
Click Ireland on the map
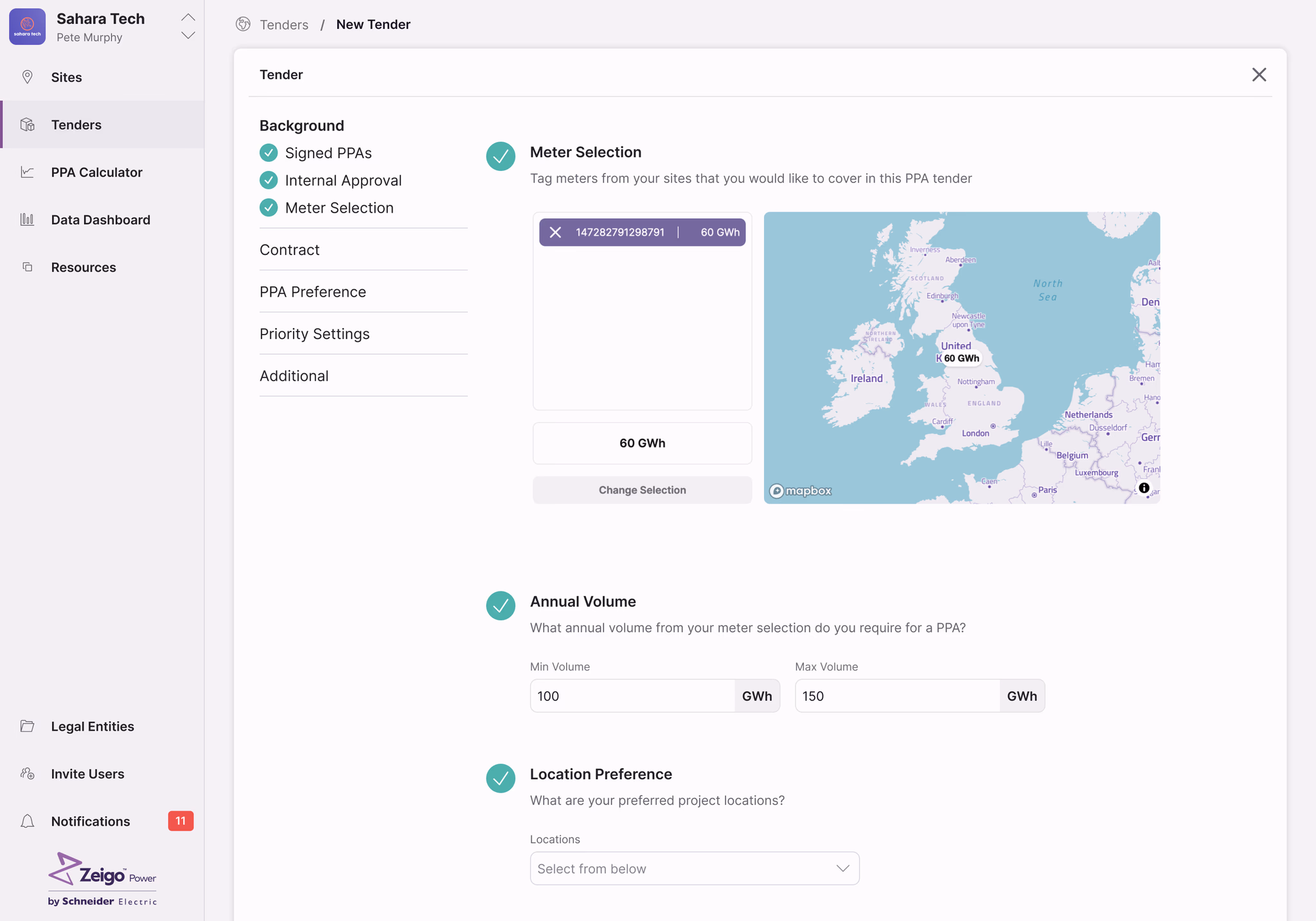(x=866, y=378)
